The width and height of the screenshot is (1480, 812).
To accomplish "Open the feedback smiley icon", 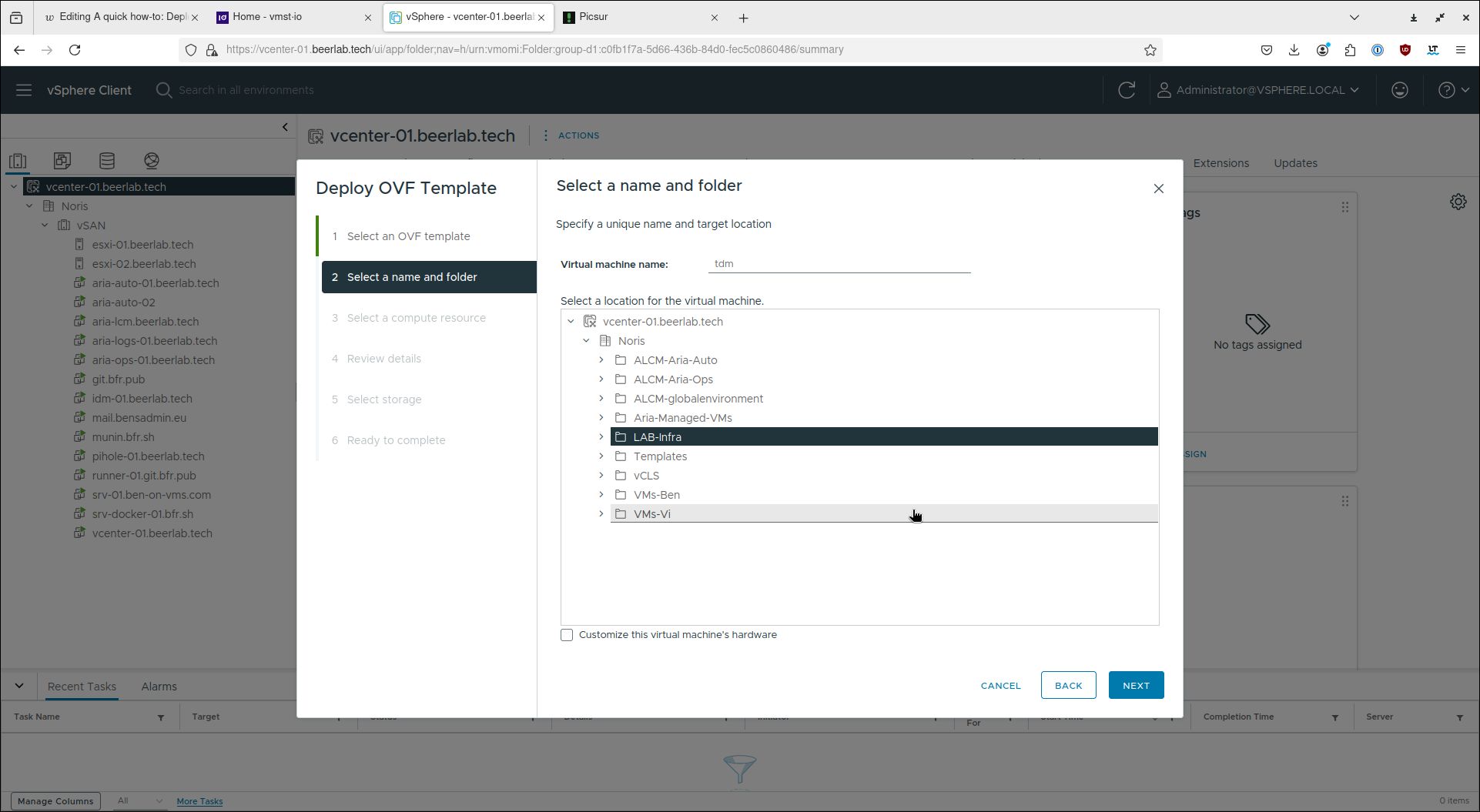I will (x=1400, y=90).
